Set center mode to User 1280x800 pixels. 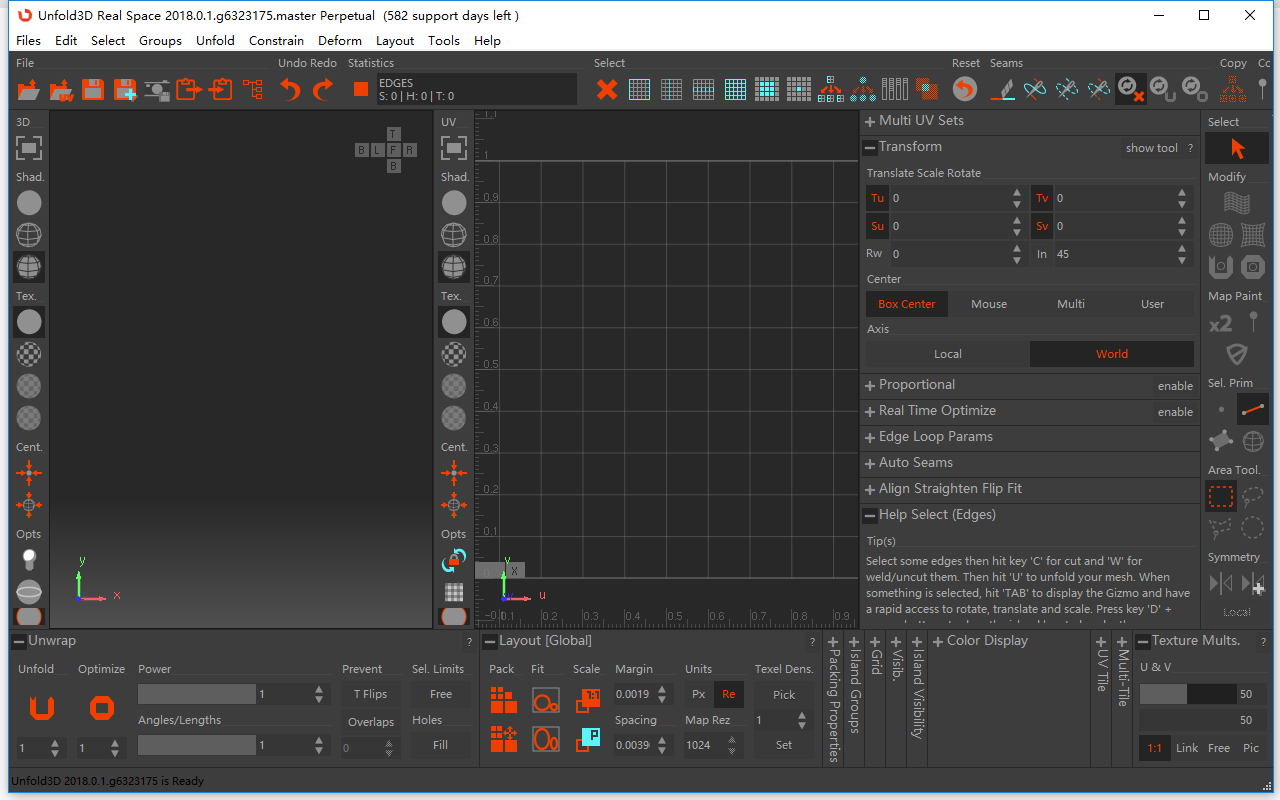point(1153,304)
